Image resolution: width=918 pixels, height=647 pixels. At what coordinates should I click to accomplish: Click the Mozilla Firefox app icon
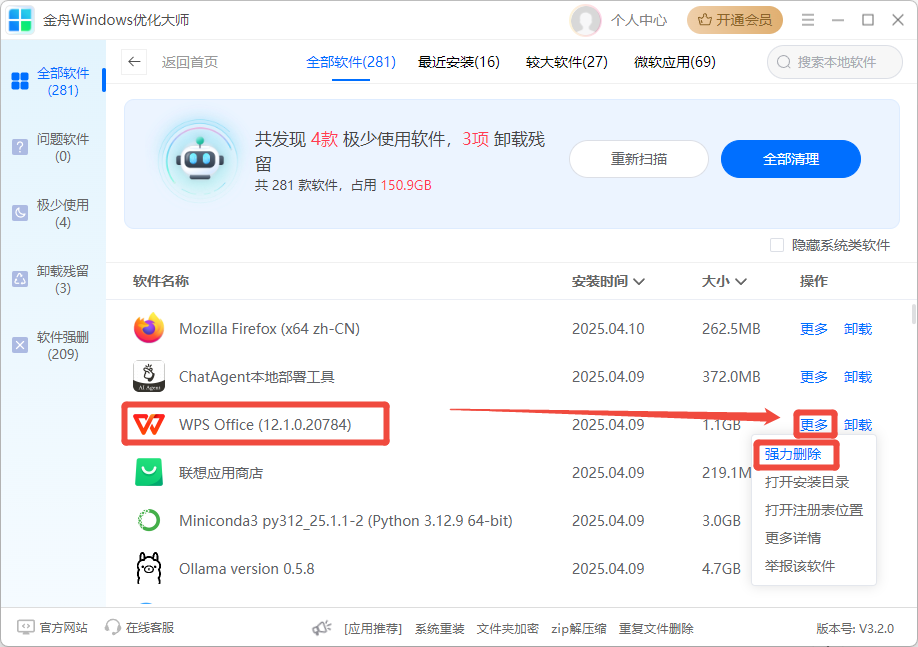149,328
